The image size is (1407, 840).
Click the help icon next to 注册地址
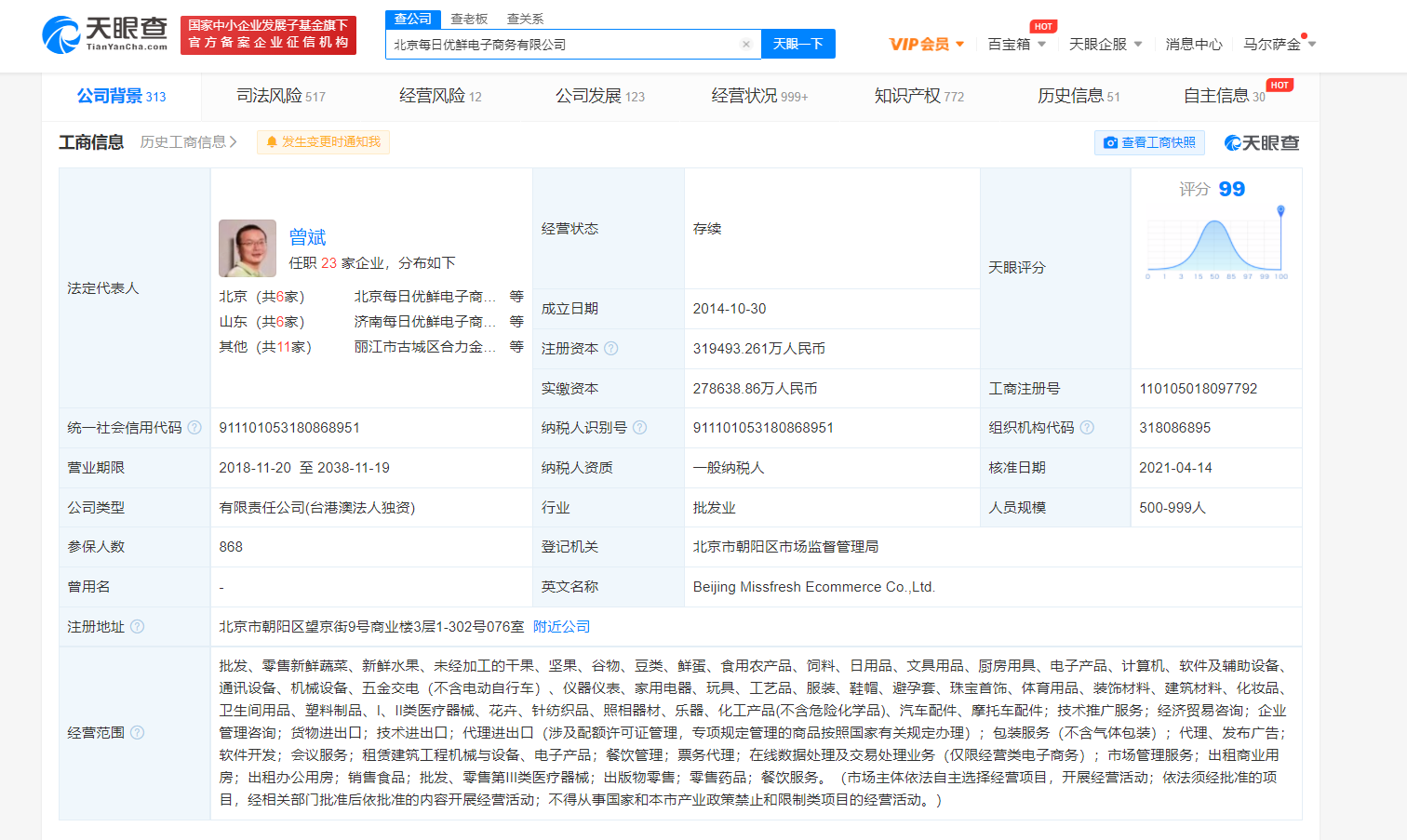[137, 627]
